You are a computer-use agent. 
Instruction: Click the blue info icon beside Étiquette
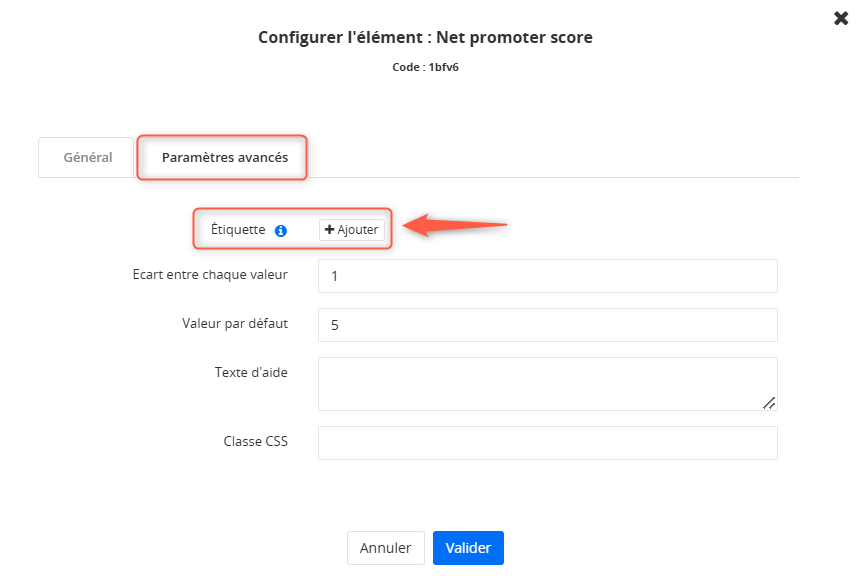click(281, 230)
